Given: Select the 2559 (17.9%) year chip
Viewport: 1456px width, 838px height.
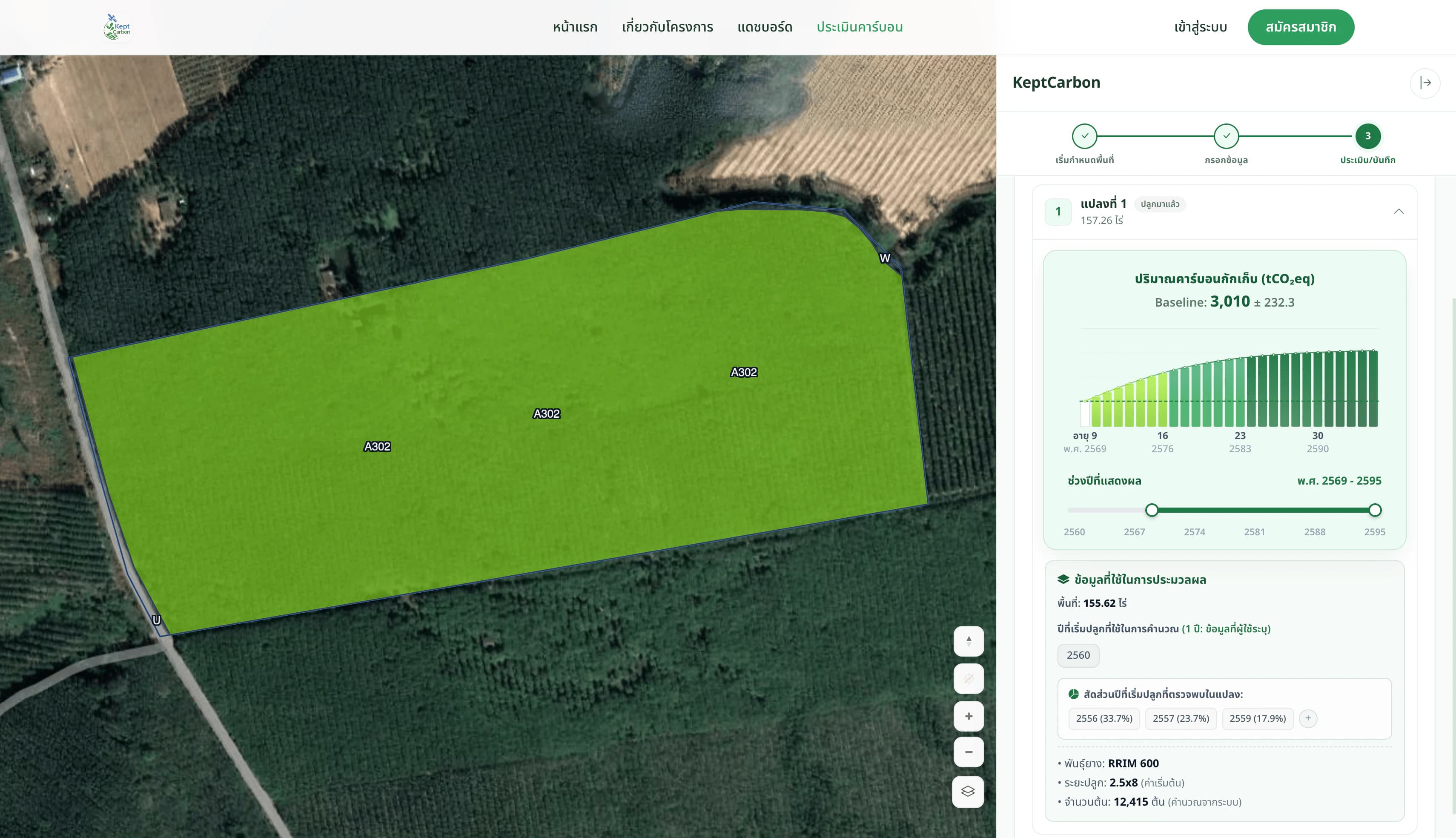Looking at the screenshot, I should [1258, 718].
